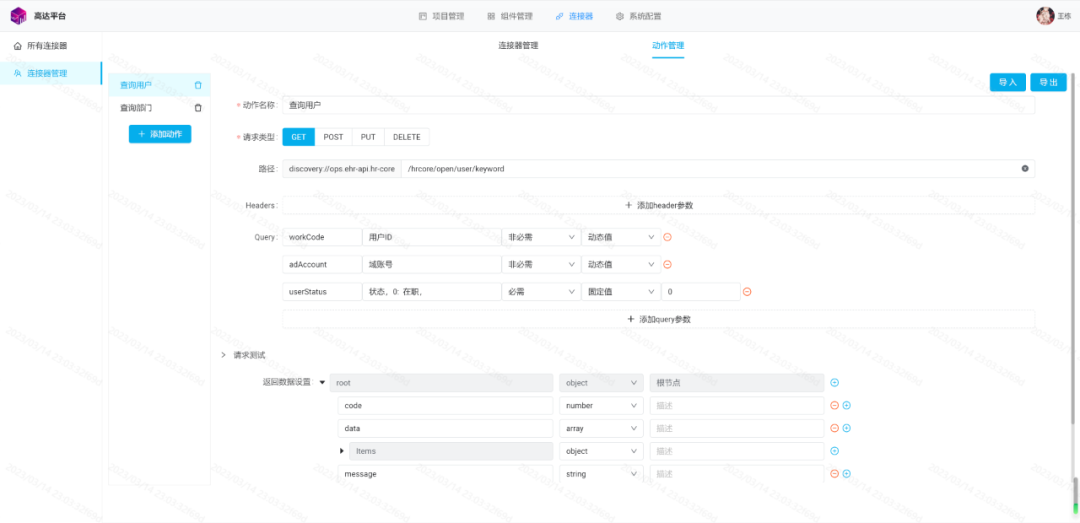This screenshot has width=1080, height=523.
Task: Click the discovery://ops.ehr-api.hr-core prefix
Action: [342, 168]
